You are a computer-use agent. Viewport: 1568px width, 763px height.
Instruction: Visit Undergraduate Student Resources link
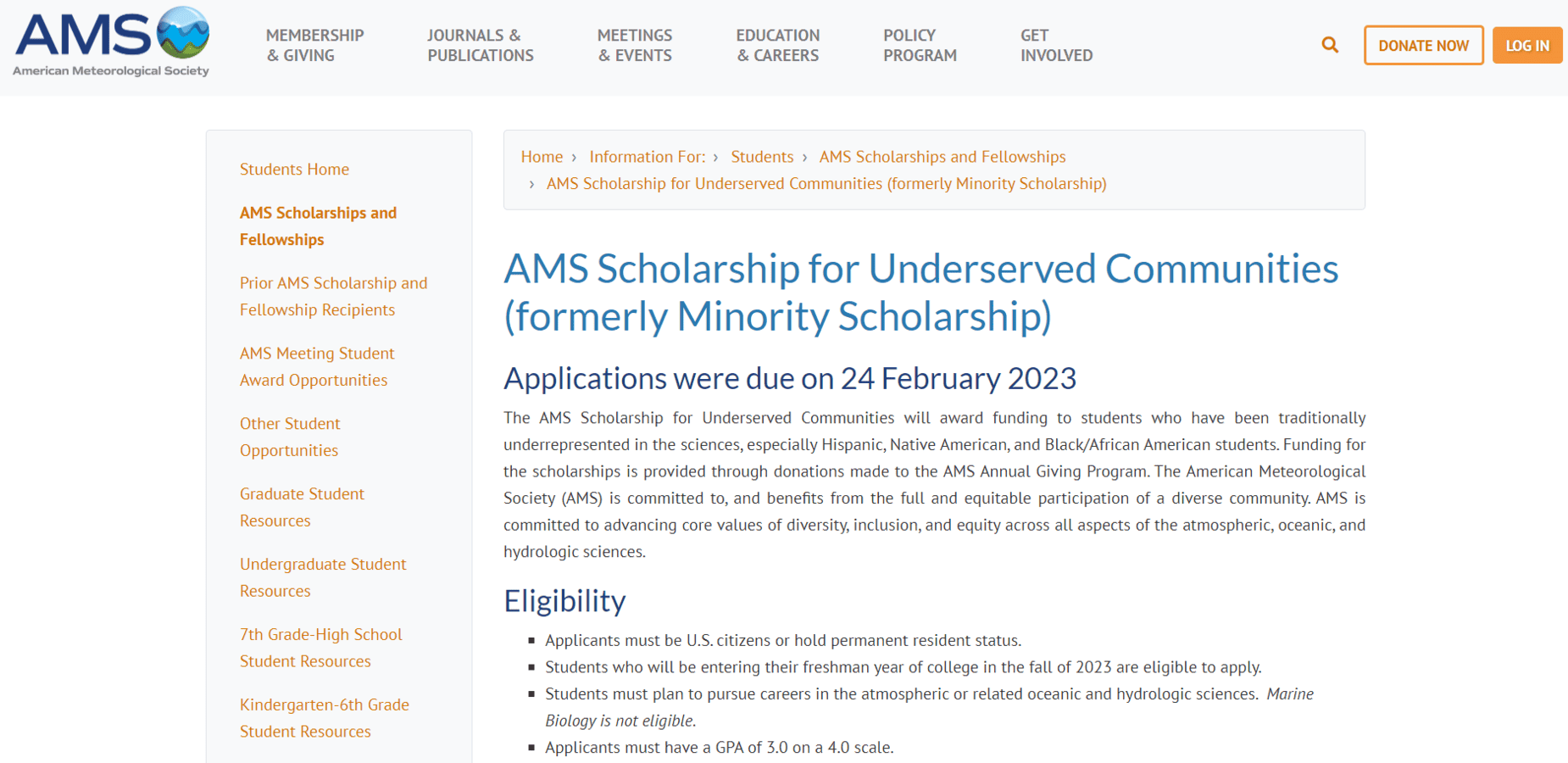point(323,577)
